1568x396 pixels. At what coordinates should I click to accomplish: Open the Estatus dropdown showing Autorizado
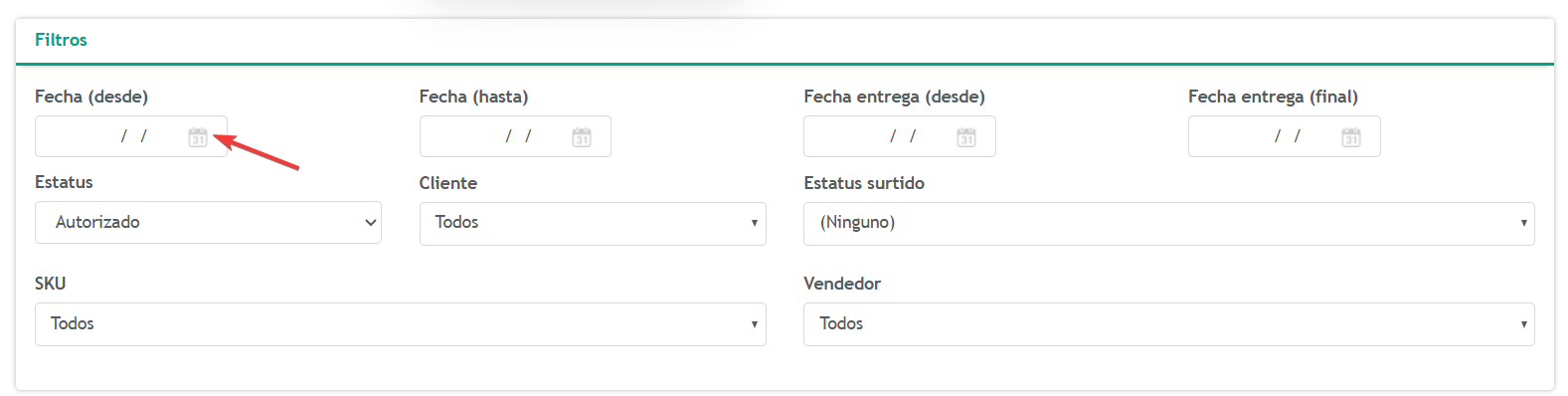[x=208, y=223]
